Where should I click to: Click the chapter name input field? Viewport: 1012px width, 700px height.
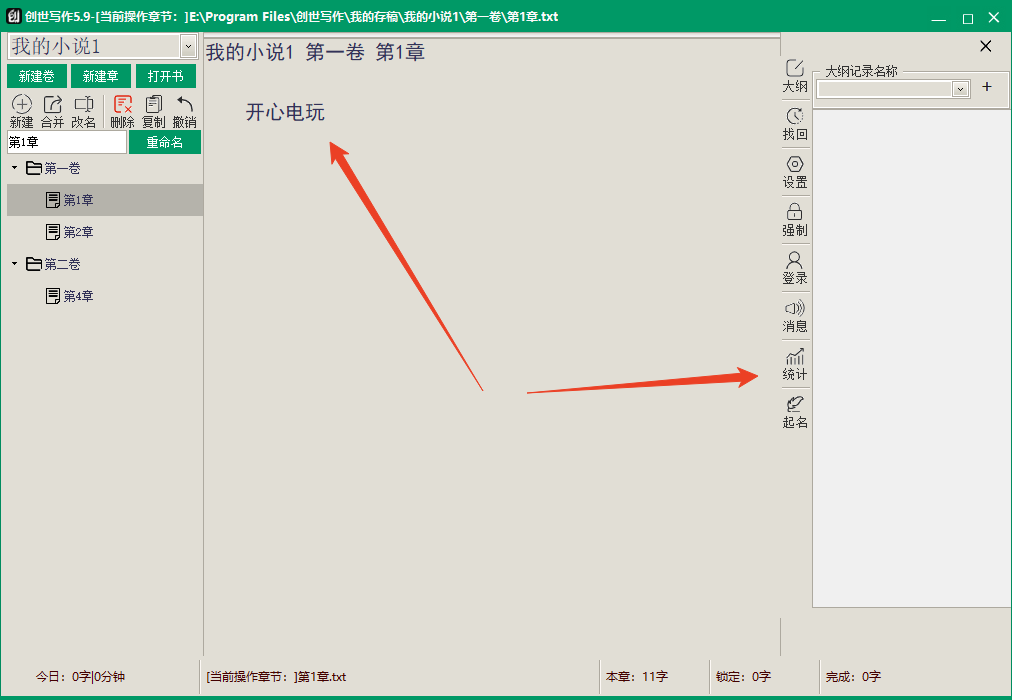(66, 142)
